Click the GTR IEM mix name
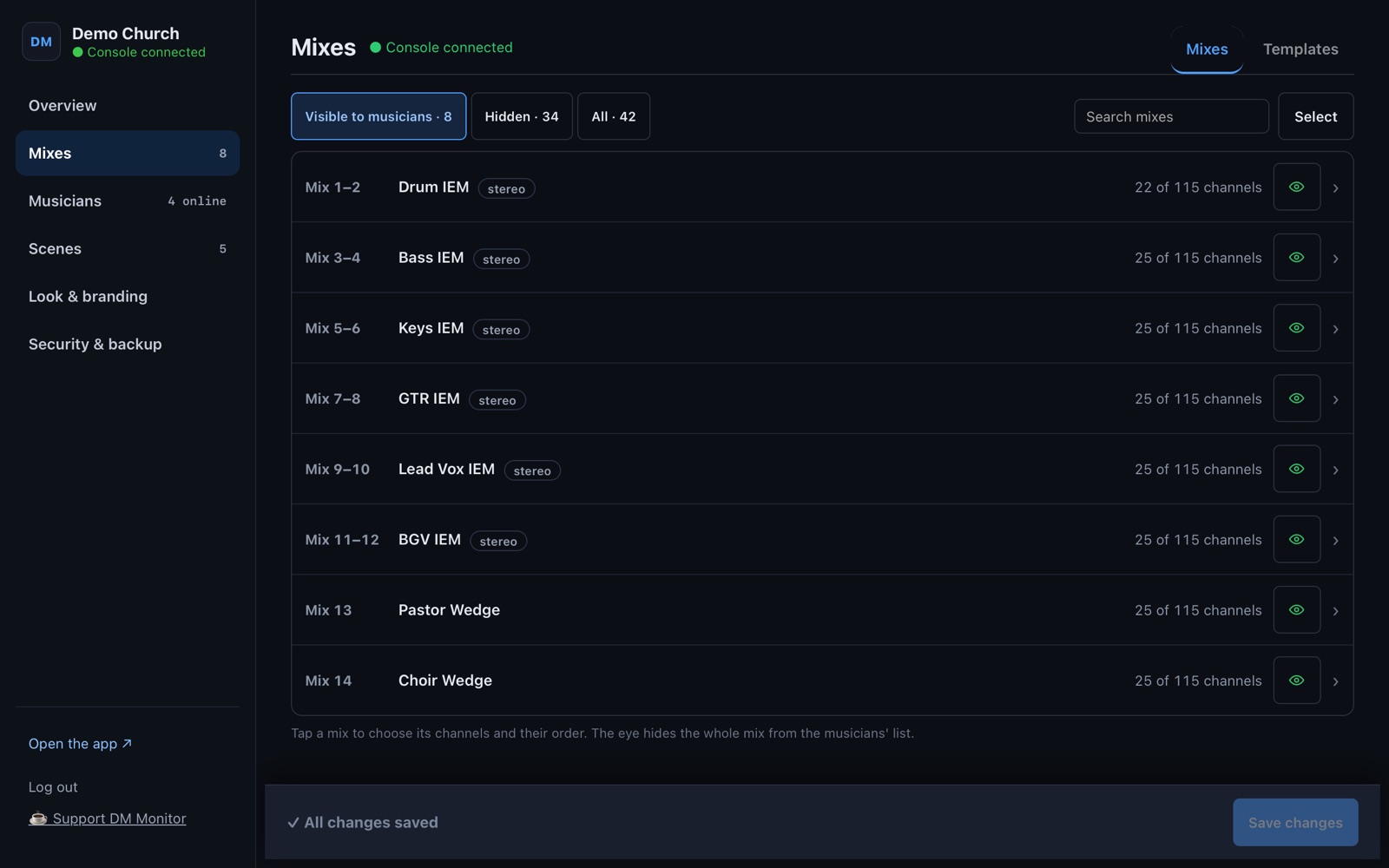 pyautogui.click(x=429, y=398)
